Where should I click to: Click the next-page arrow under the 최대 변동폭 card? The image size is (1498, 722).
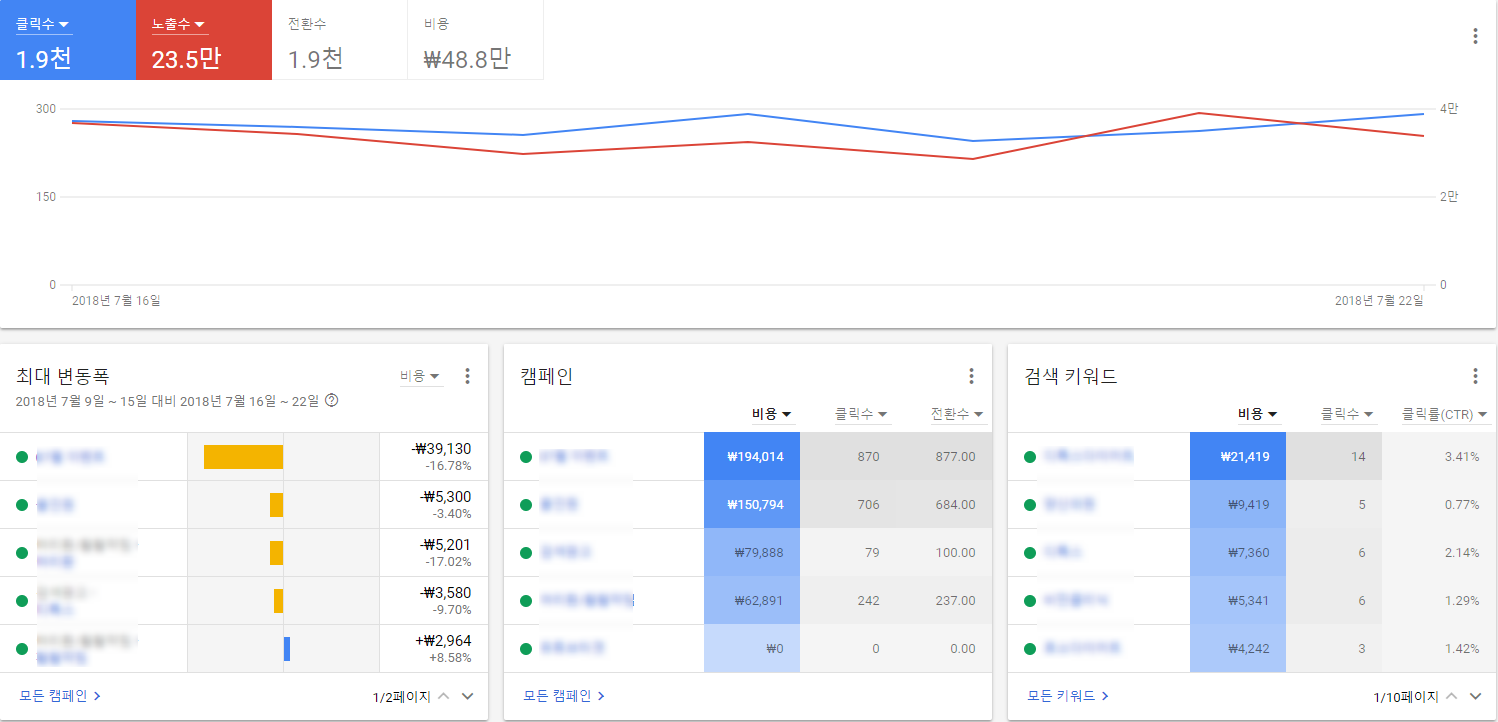[467, 696]
